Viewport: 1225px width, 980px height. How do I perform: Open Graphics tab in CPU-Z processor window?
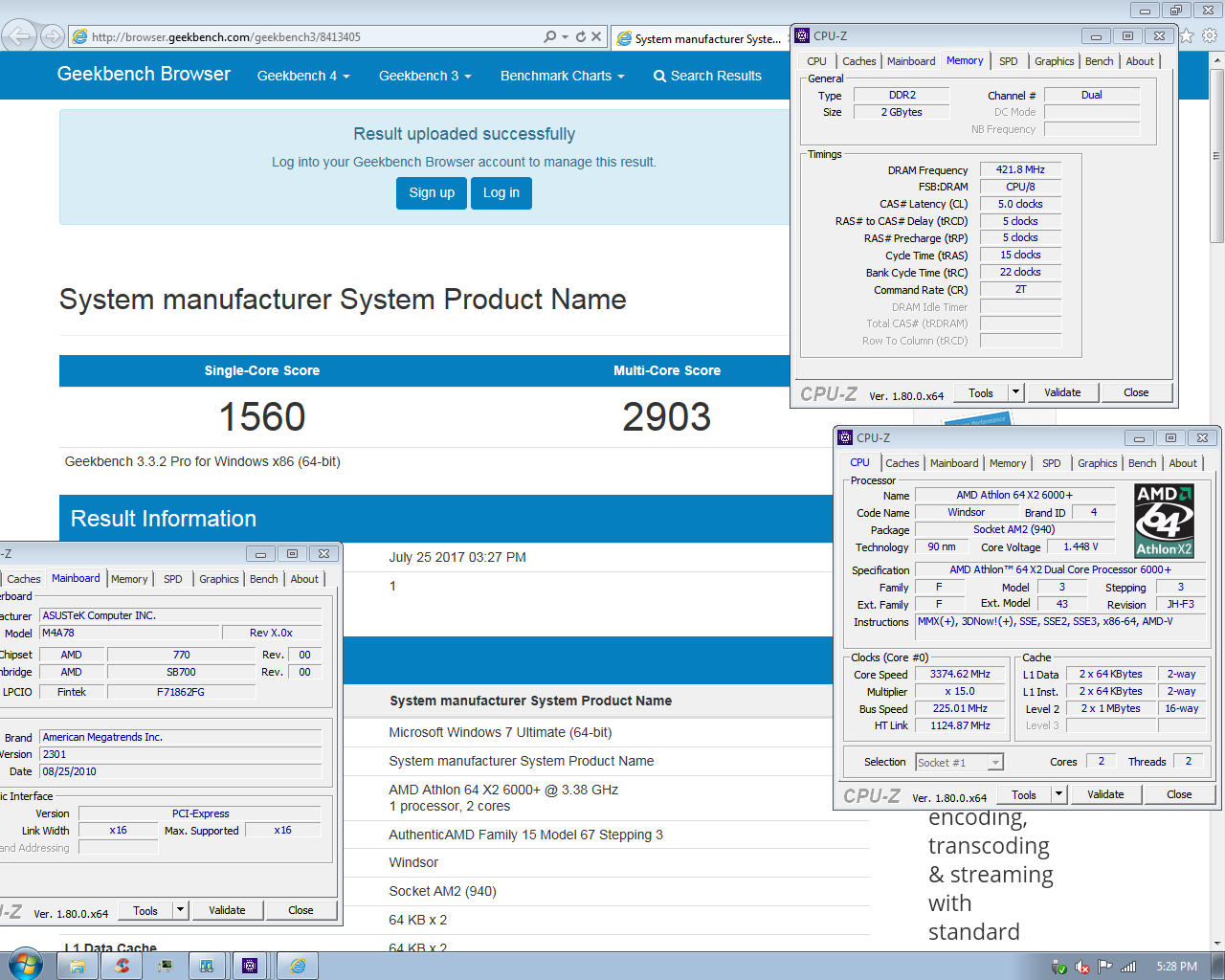point(1097,463)
